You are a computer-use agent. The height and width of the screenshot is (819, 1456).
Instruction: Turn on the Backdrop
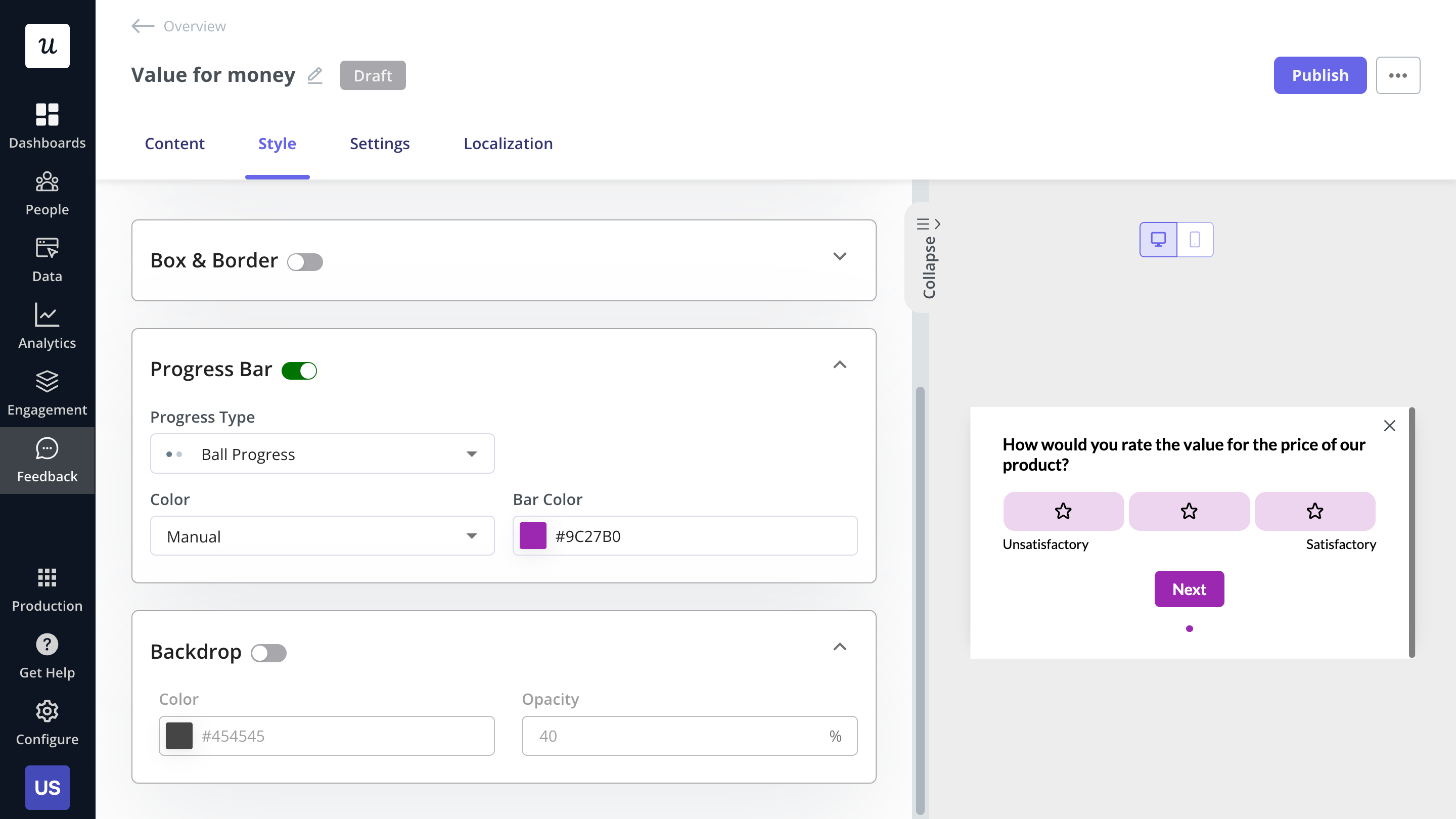coord(269,653)
